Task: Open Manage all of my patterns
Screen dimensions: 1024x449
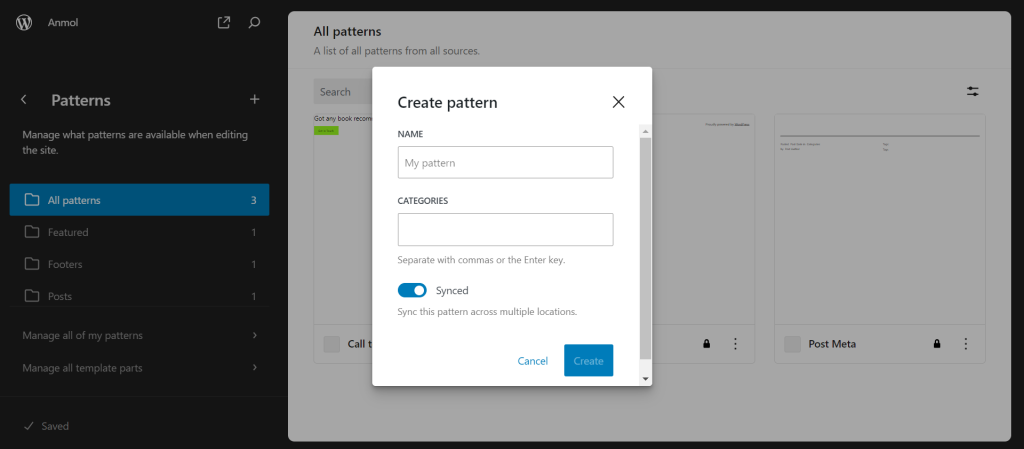Action: click(x=140, y=335)
